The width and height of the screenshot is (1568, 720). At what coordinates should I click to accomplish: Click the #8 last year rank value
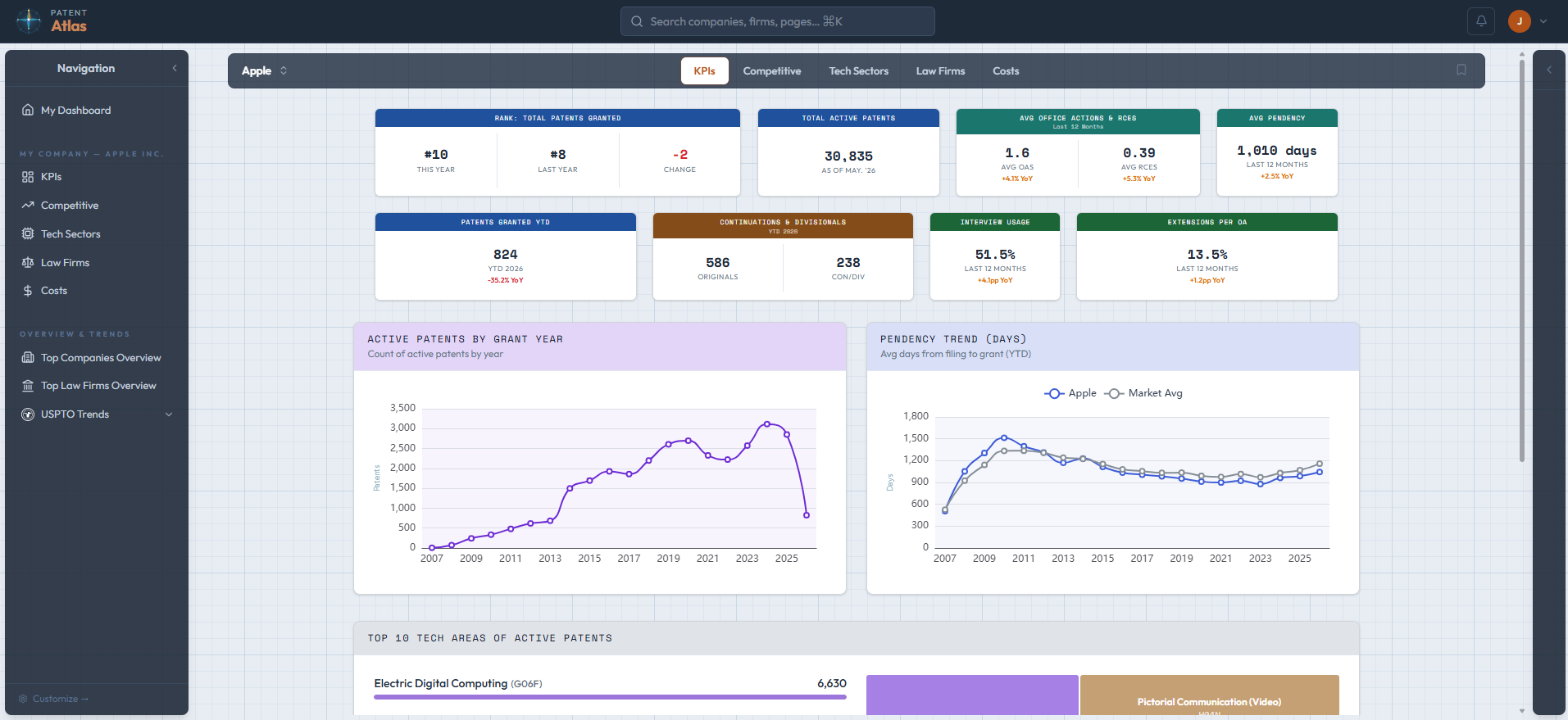tap(558, 155)
